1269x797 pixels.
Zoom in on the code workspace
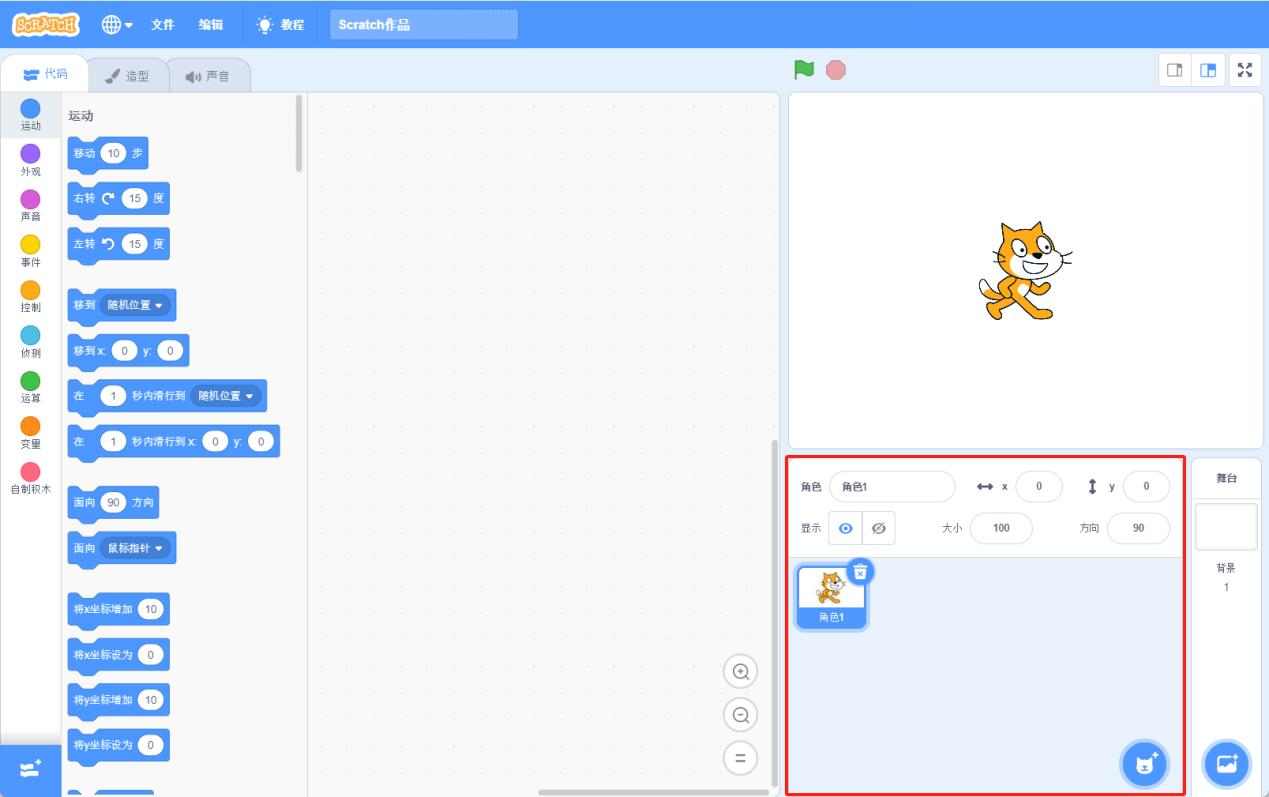click(740, 672)
